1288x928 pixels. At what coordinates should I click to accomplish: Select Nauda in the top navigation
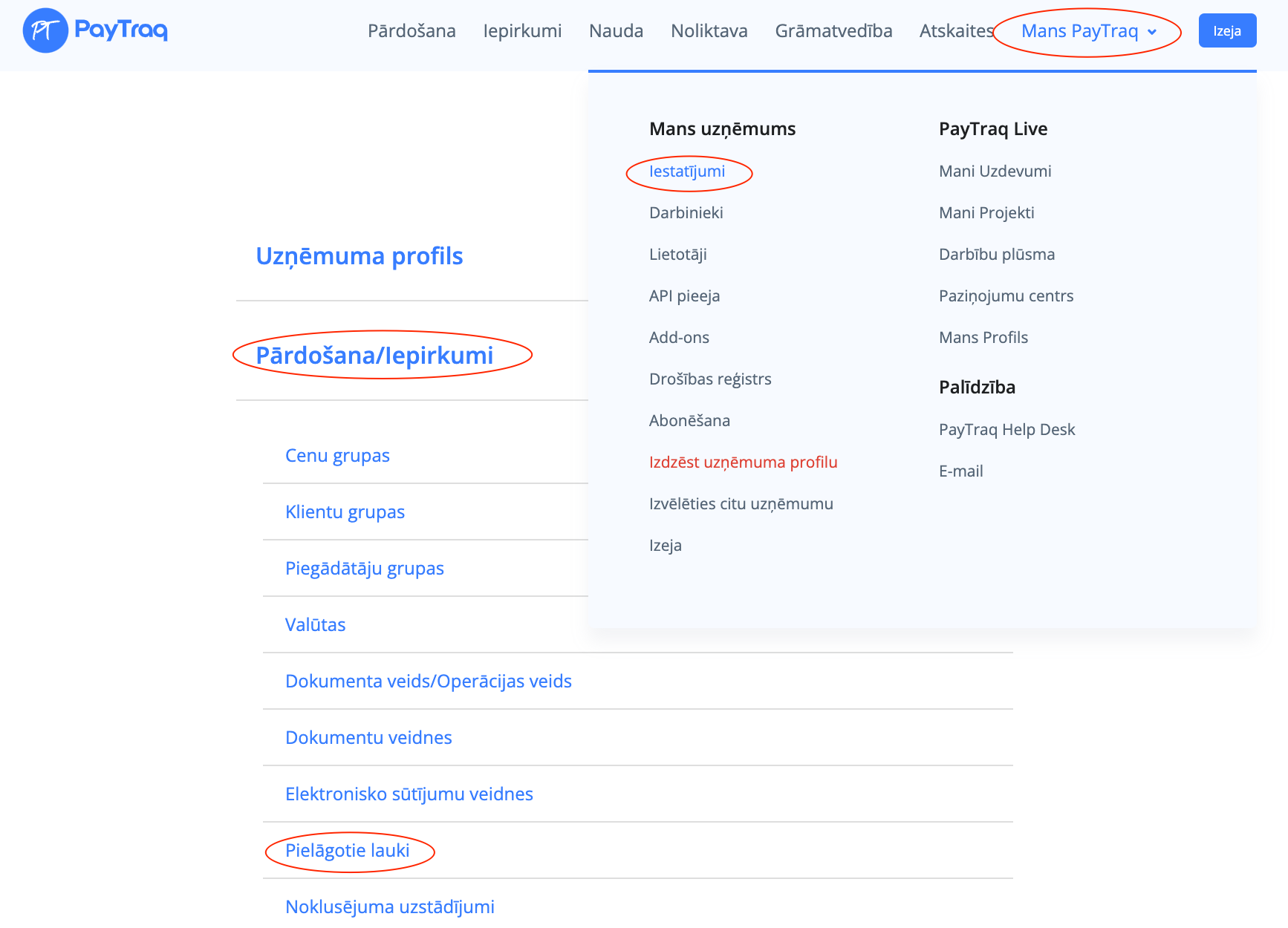616,31
